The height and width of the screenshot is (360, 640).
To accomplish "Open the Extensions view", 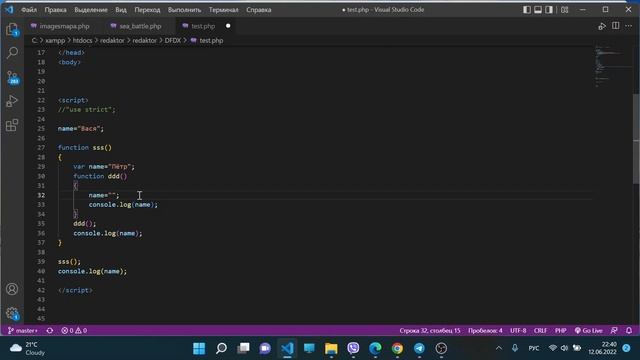I will [12, 125].
